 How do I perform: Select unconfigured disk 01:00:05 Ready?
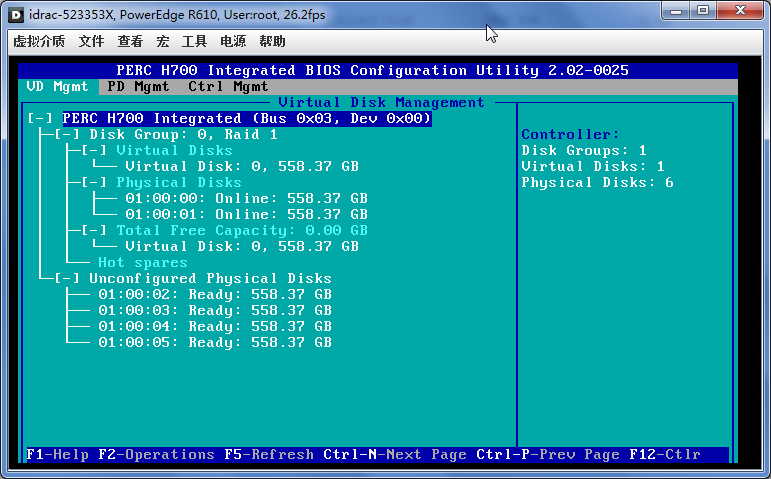coord(215,342)
